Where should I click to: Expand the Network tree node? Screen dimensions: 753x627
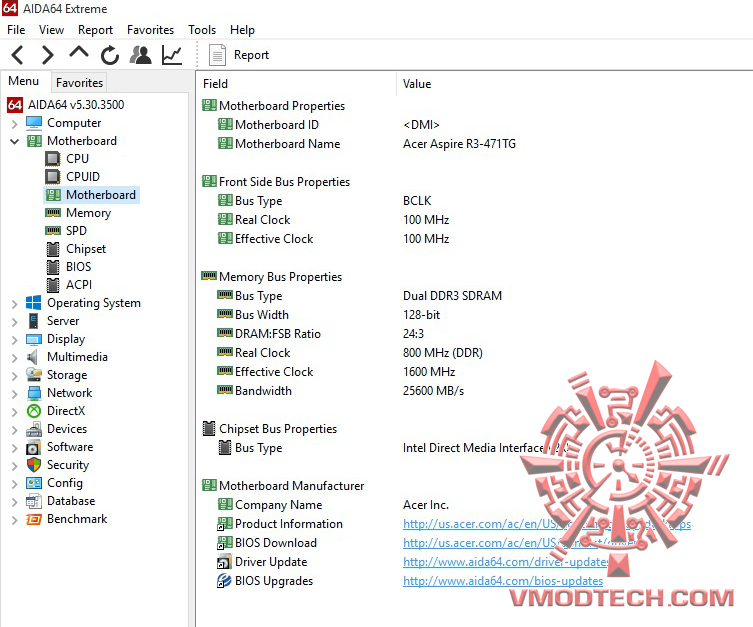(14, 394)
